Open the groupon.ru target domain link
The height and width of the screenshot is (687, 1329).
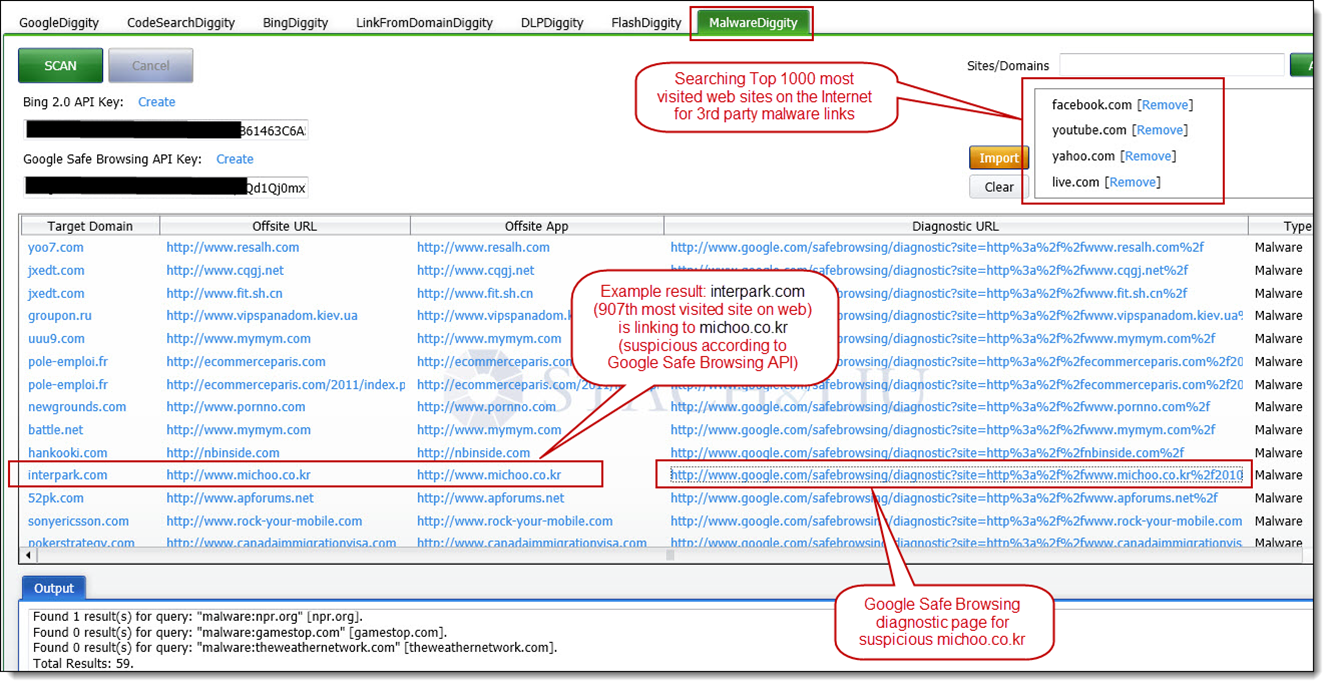[60, 316]
